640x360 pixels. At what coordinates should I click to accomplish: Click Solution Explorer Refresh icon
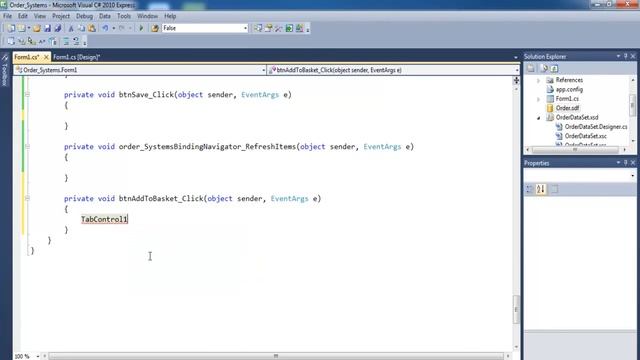pos(554,69)
